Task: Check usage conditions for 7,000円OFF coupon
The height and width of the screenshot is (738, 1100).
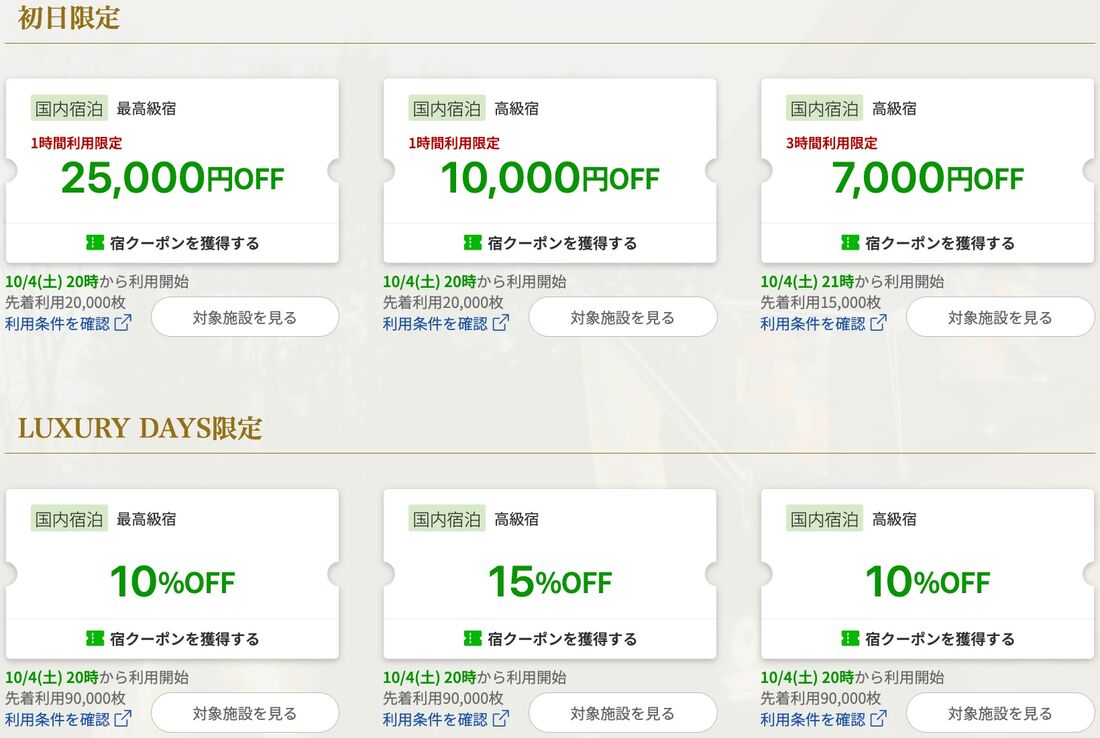Action: coord(812,323)
